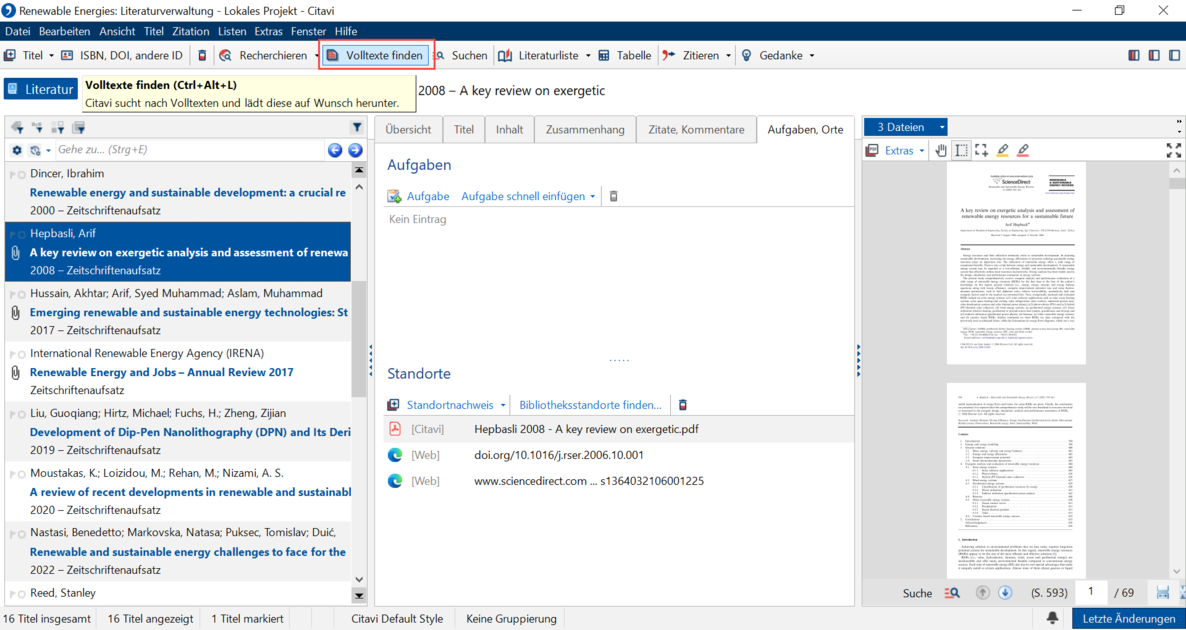
Task: Click the fit page width icon in preview
Action: coord(1164,592)
